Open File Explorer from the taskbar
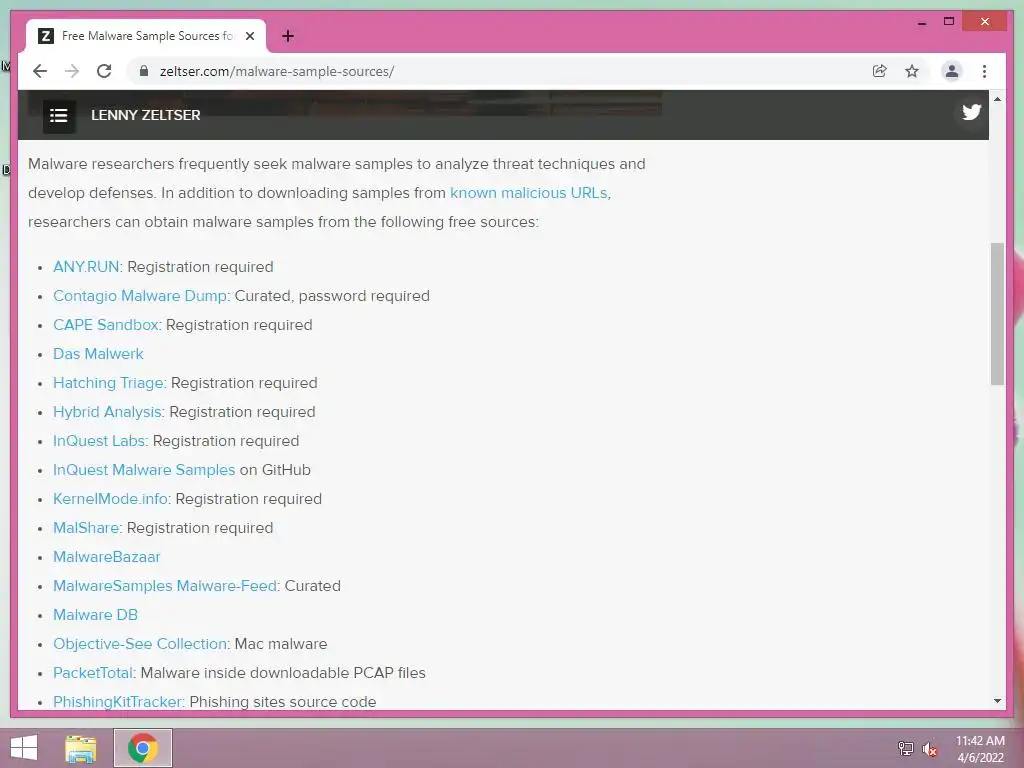1024x768 pixels. pyautogui.click(x=81, y=748)
